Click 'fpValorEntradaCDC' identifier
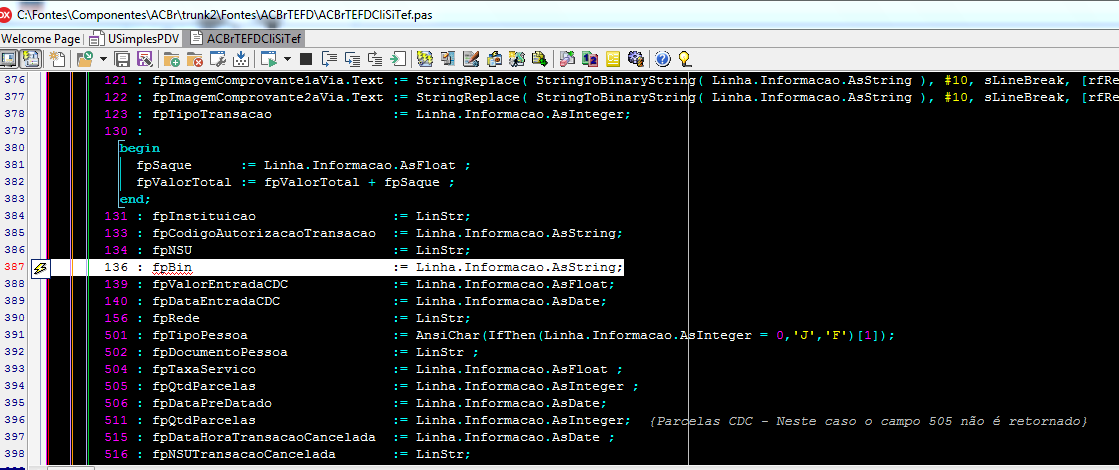Image resolution: width=1119 pixels, height=470 pixels. point(220,285)
